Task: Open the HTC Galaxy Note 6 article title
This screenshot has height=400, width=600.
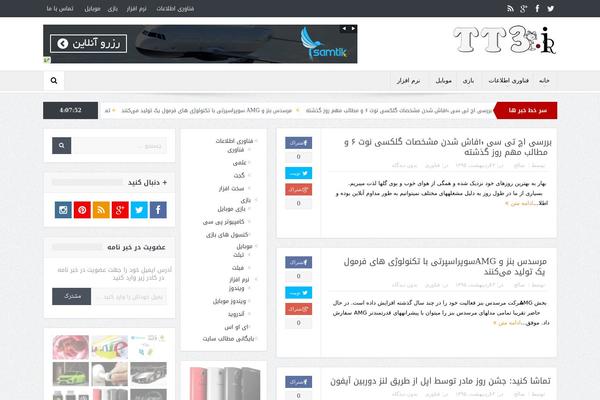Action: pyautogui.click(x=448, y=147)
